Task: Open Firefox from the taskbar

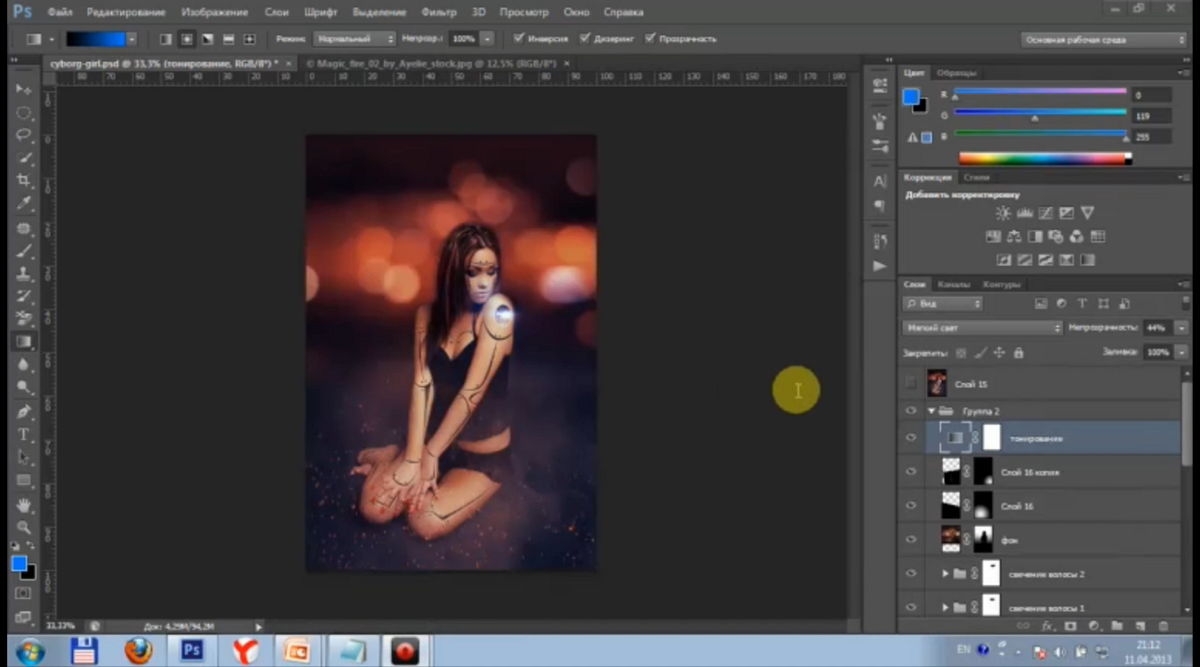Action: coord(138,651)
